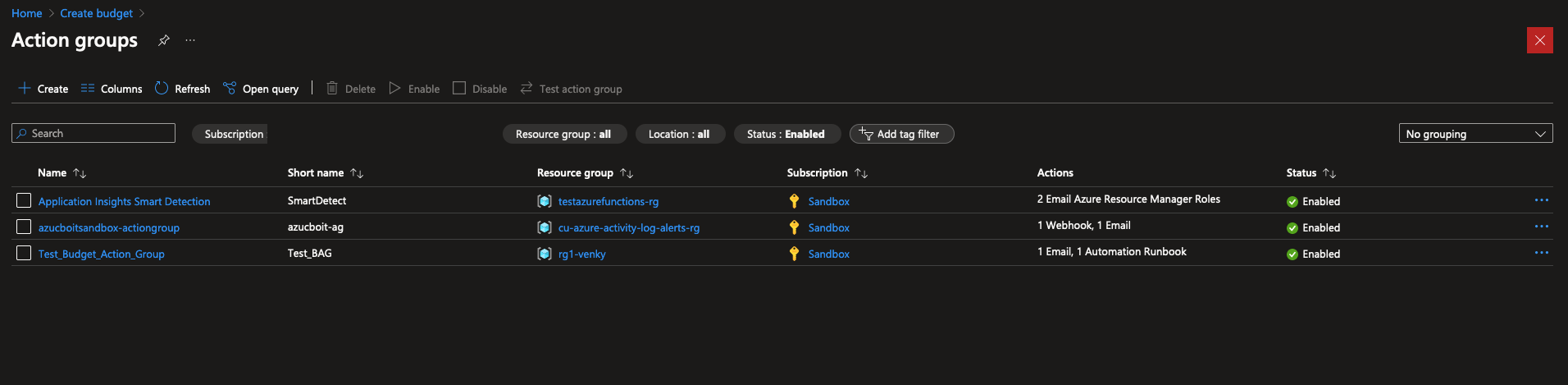Click the Enable command
1568x385 pixels.
414,89
